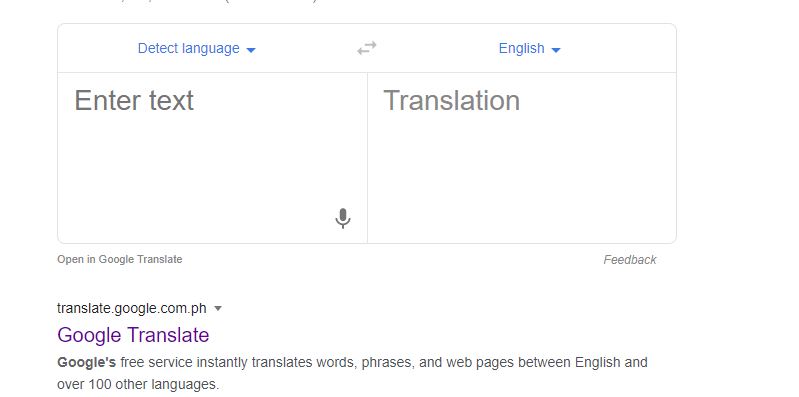The height and width of the screenshot is (397, 799).
Task: Open the English target language dropdown
Action: pyautogui.click(x=529, y=48)
